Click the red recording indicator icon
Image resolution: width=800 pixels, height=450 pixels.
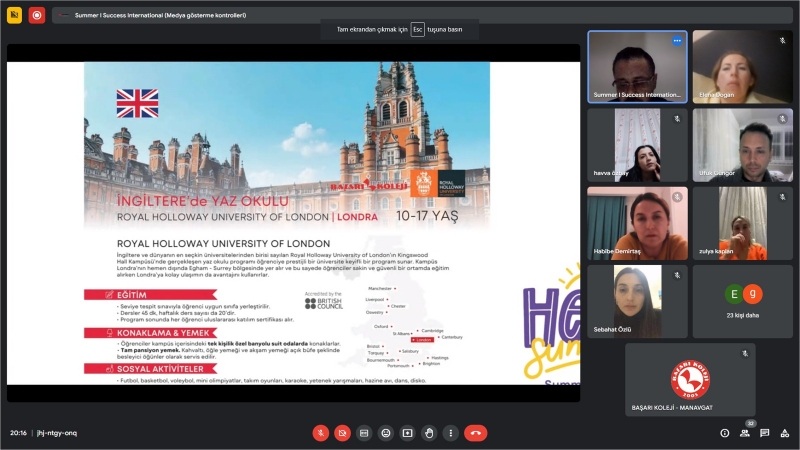(x=37, y=15)
